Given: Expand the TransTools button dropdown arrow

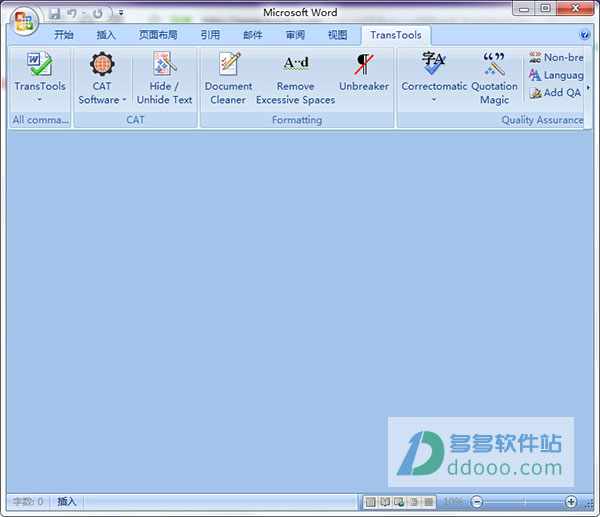Looking at the screenshot, I should coord(39,99).
